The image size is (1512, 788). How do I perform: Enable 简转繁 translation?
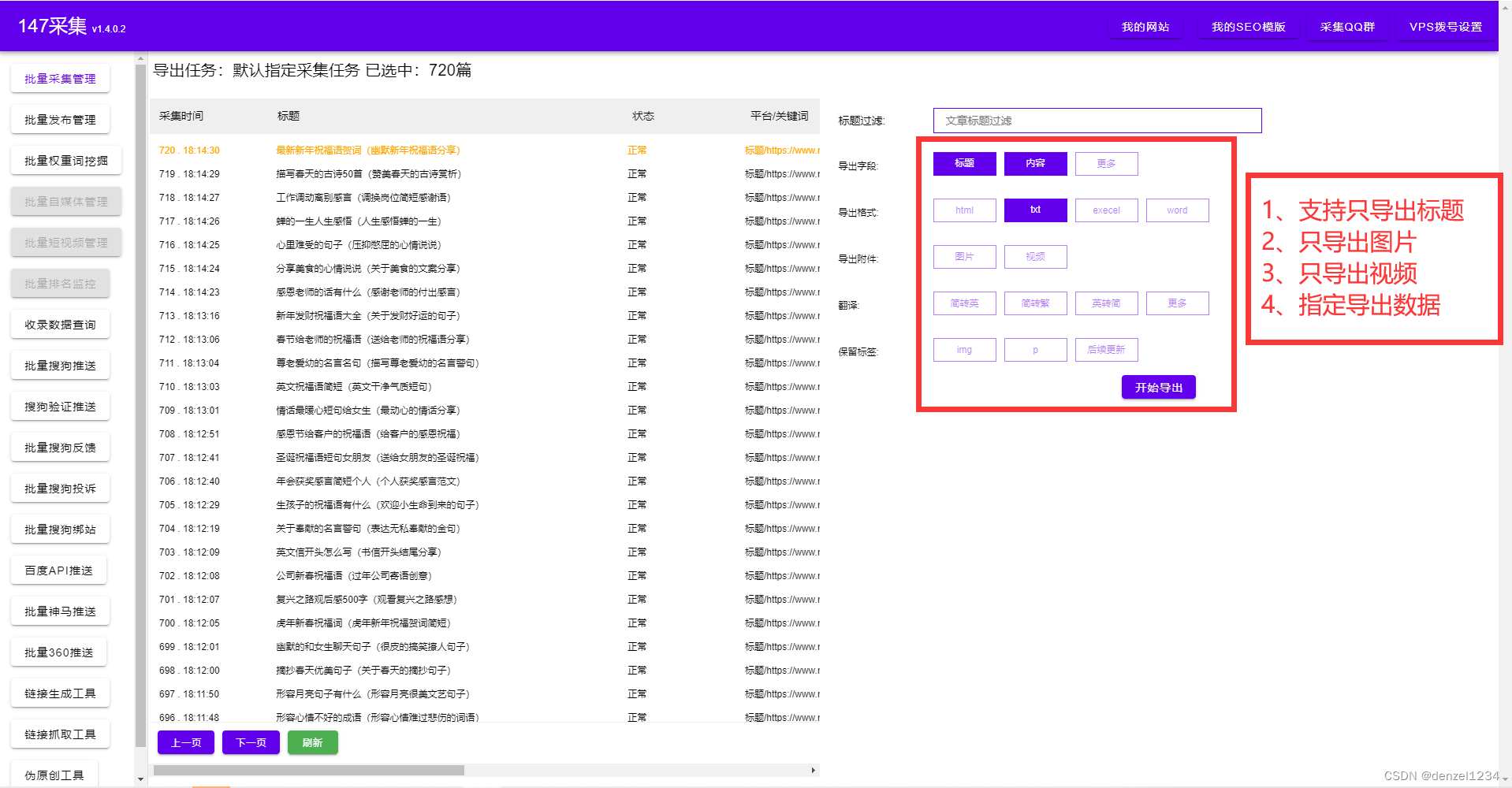point(1036,303)
